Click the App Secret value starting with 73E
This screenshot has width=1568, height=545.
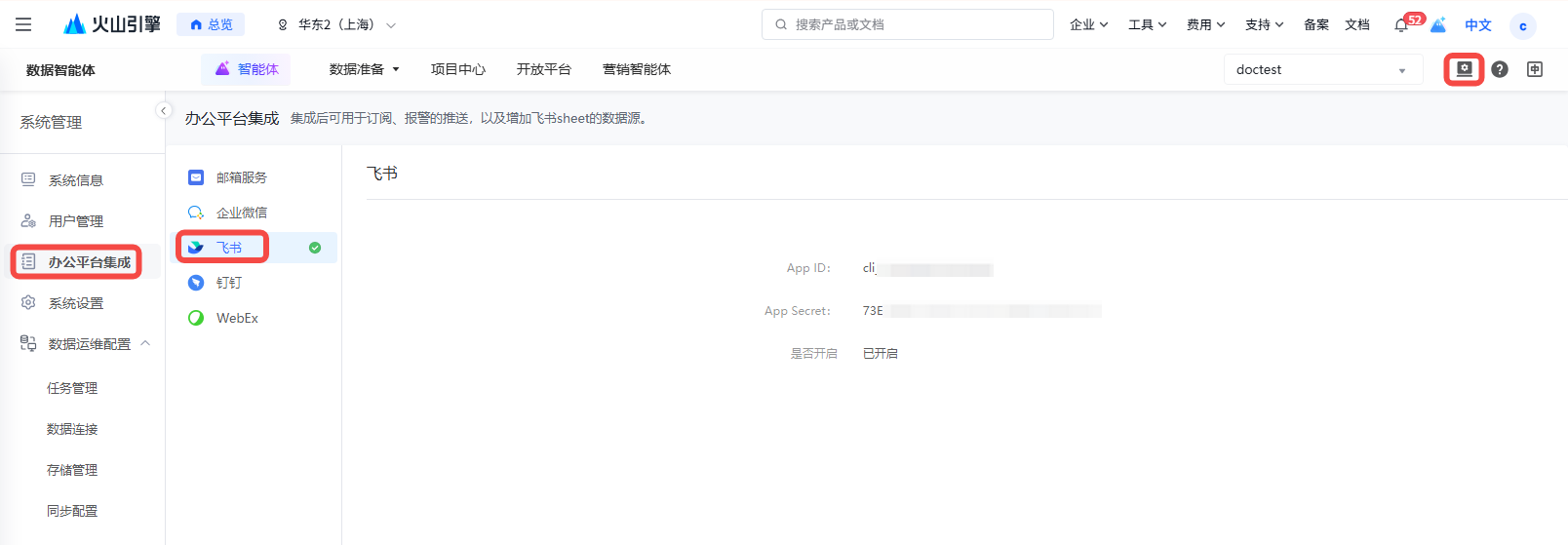(x=982, y=311)
